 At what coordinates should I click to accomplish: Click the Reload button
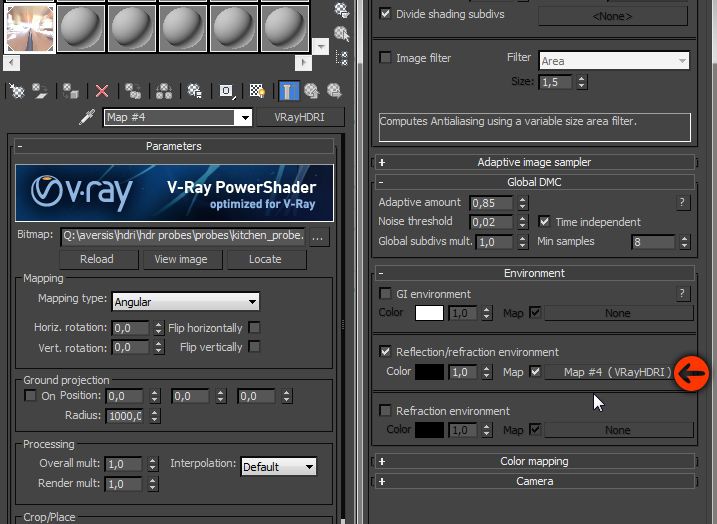tap(97, 259)
